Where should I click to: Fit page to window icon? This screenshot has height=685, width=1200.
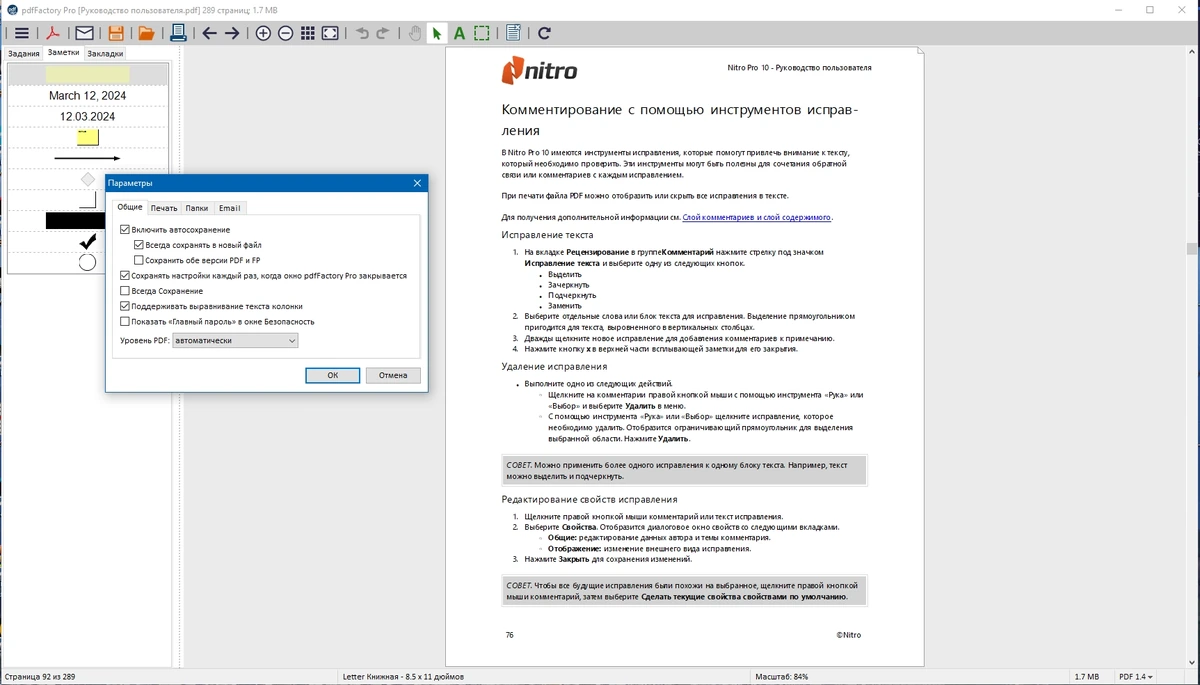(330, 33)
